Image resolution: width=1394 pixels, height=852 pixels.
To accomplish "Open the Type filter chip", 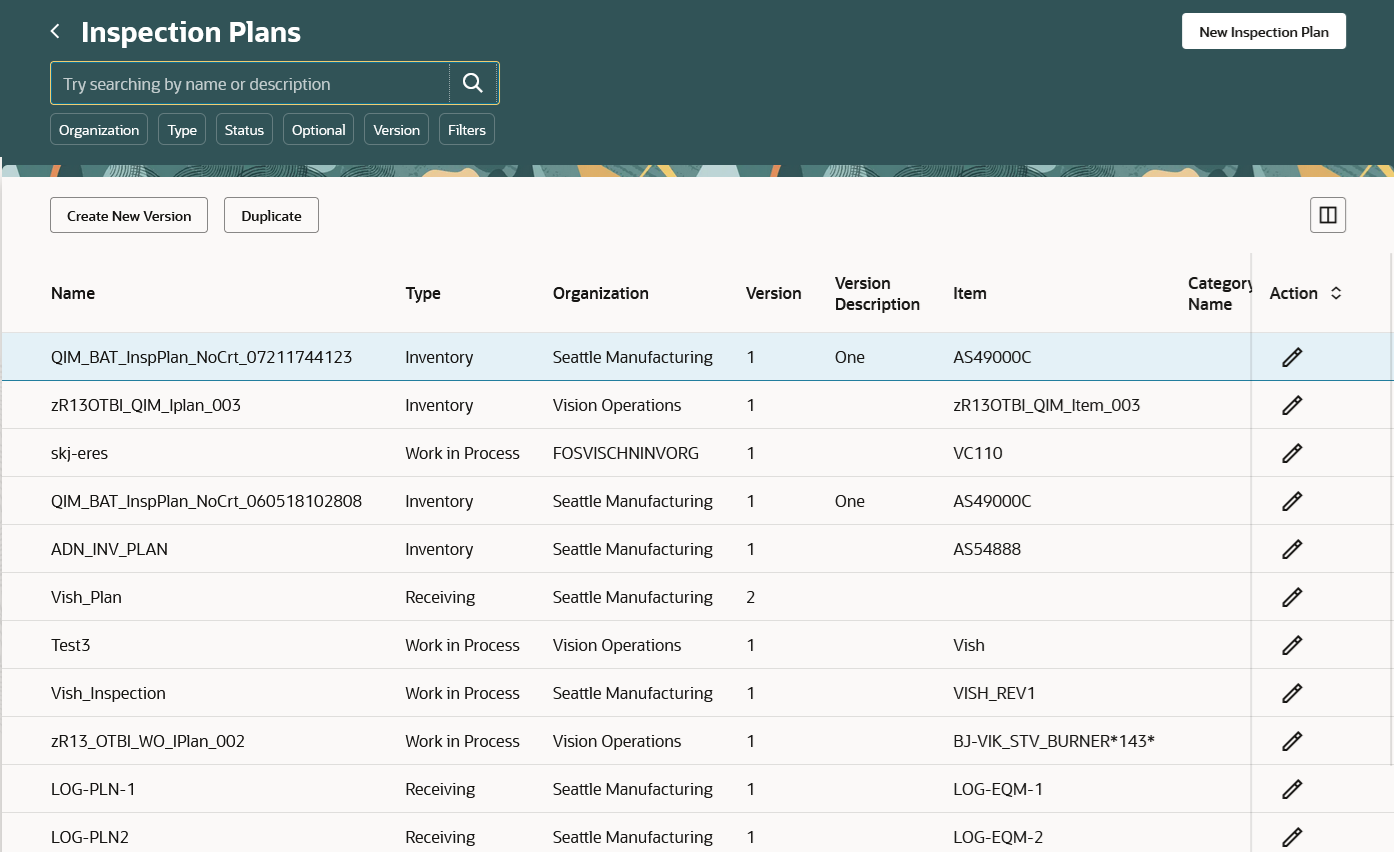I will tap(181, 129).
